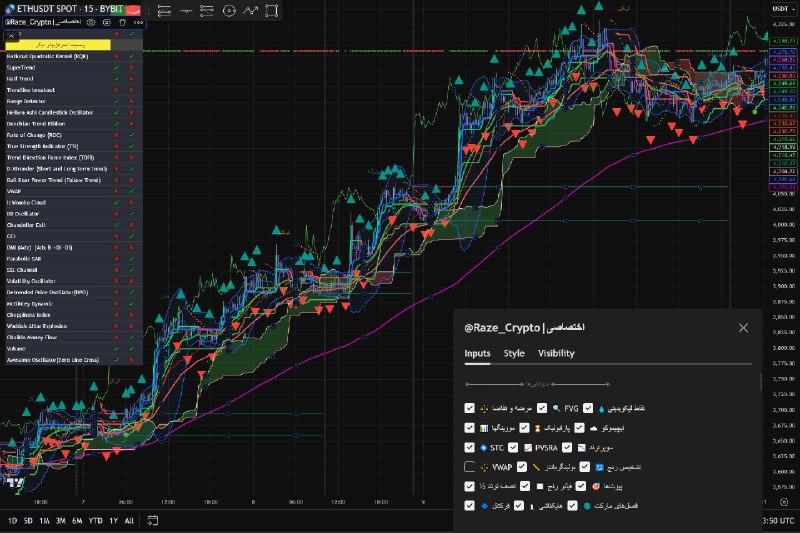The width and height of the screenshot is (800, 533).
Task: Switch to the Style tab
Action: click(x=514, y=353)
